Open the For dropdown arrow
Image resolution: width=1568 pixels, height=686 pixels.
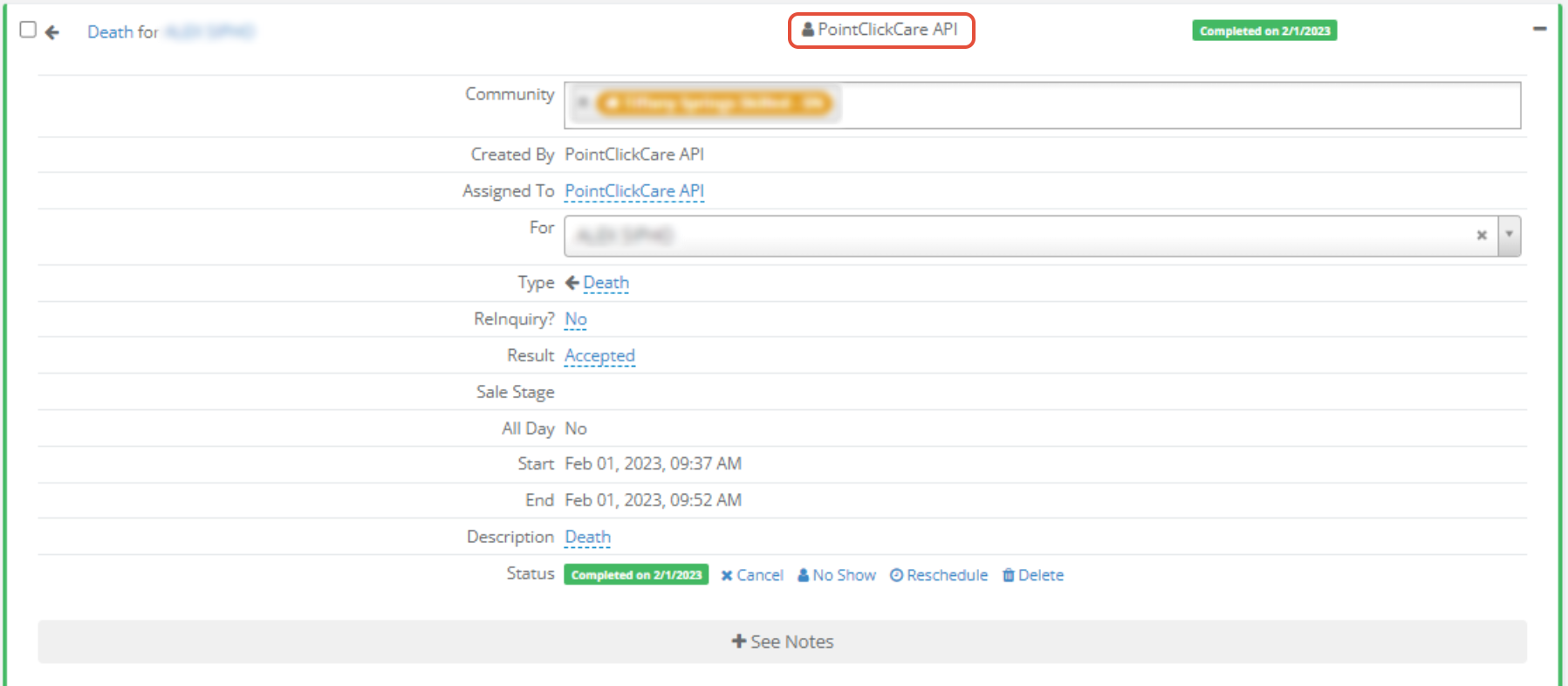1510,236
